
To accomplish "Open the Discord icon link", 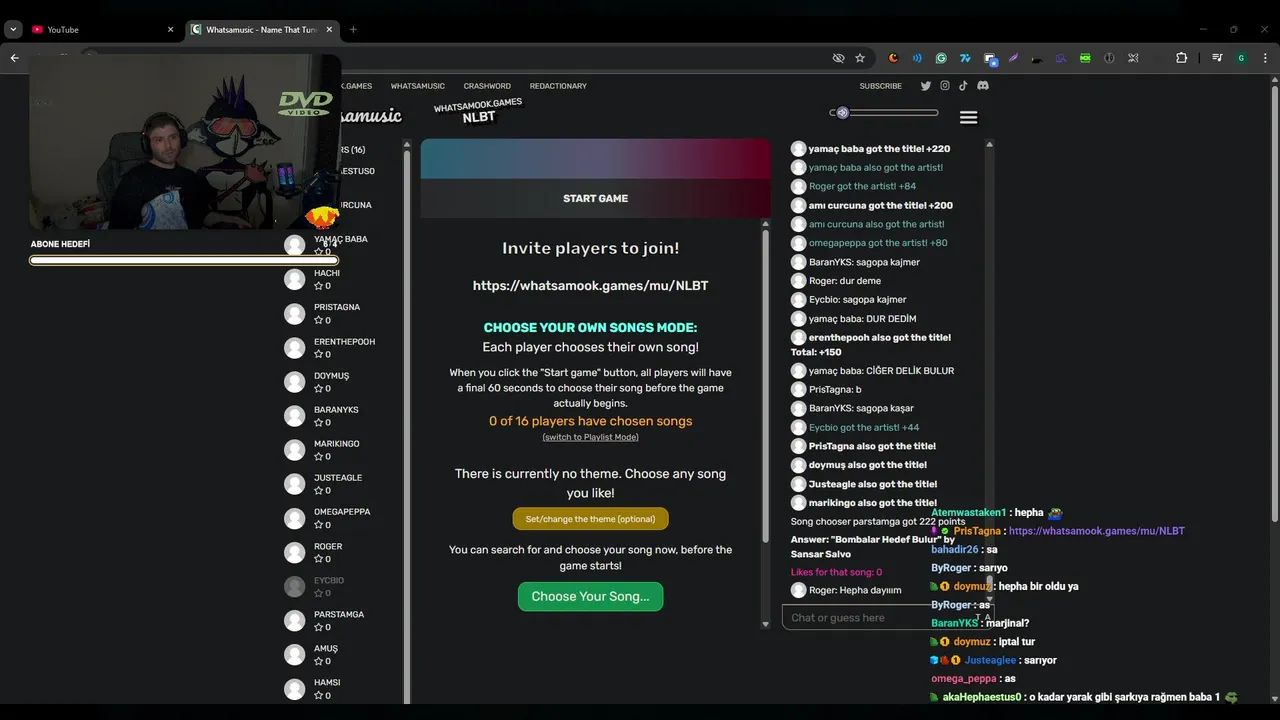I will click(x=983, y=86).
